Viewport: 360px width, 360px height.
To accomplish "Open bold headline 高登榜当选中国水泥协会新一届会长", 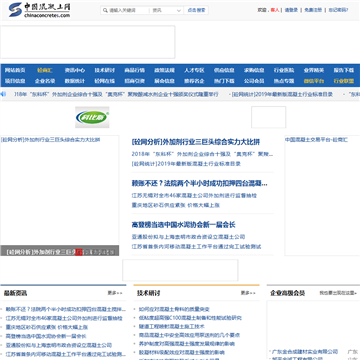I will pos(183,225).
